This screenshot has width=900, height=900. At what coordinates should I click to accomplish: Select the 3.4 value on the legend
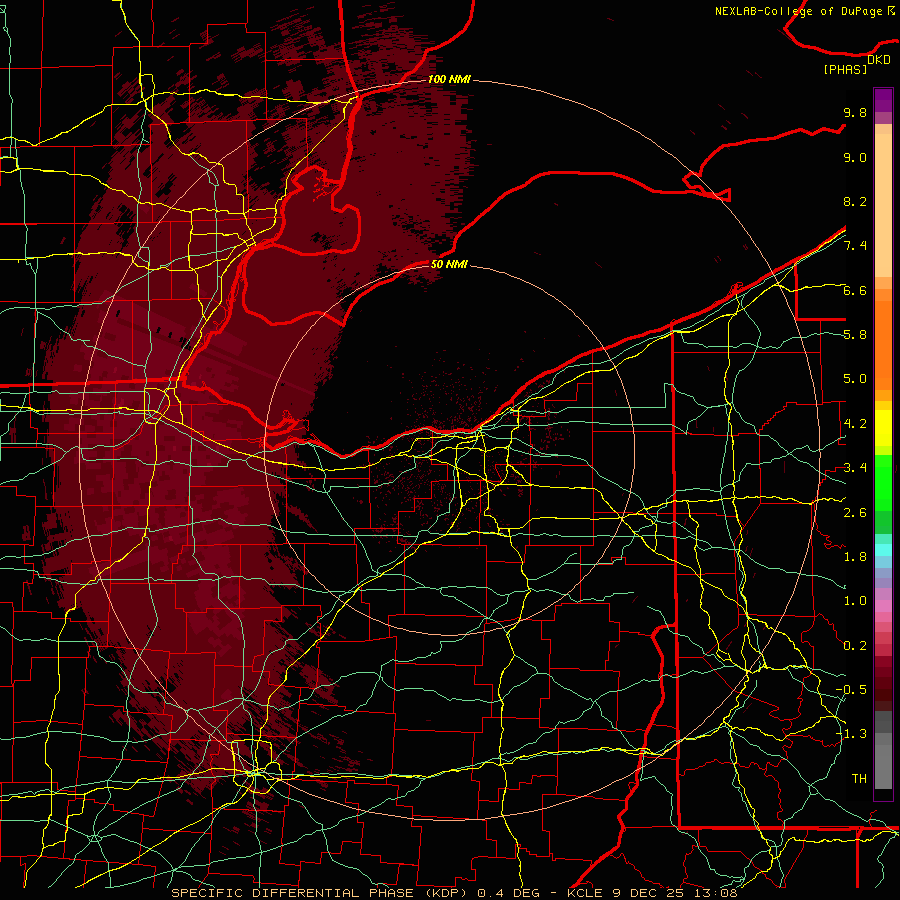point(855,468)
